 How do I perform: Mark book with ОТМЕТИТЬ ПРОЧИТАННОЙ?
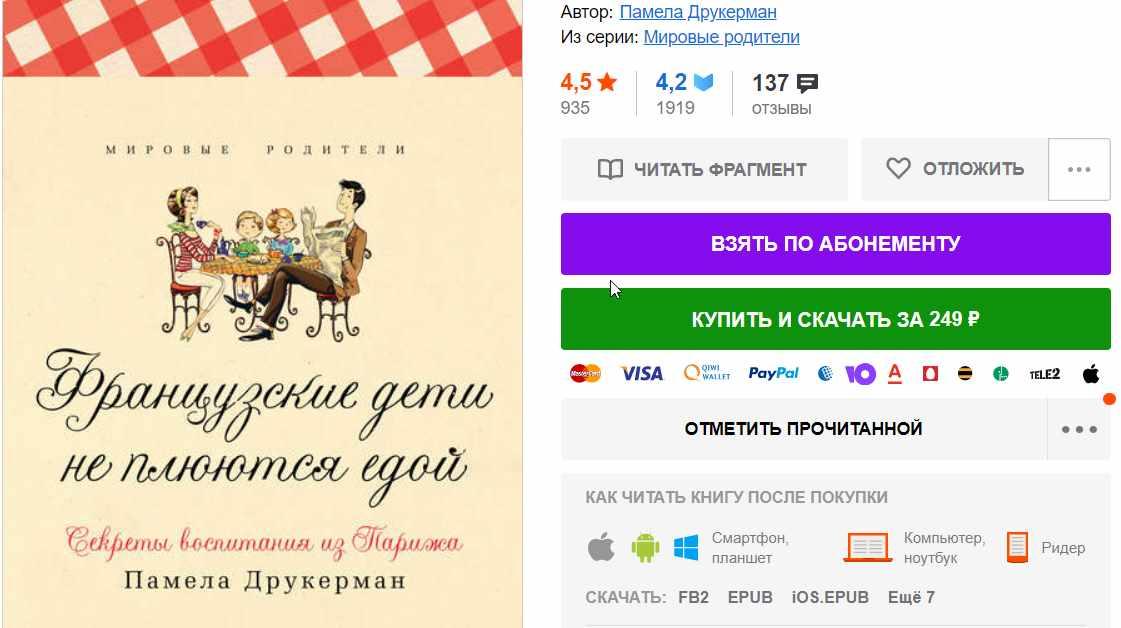804,428
